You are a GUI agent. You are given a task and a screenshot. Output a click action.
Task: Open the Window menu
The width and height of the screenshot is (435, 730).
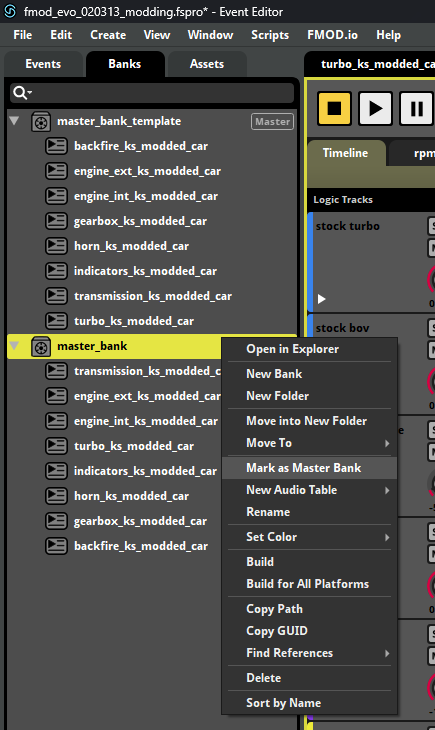pos(211,35)
